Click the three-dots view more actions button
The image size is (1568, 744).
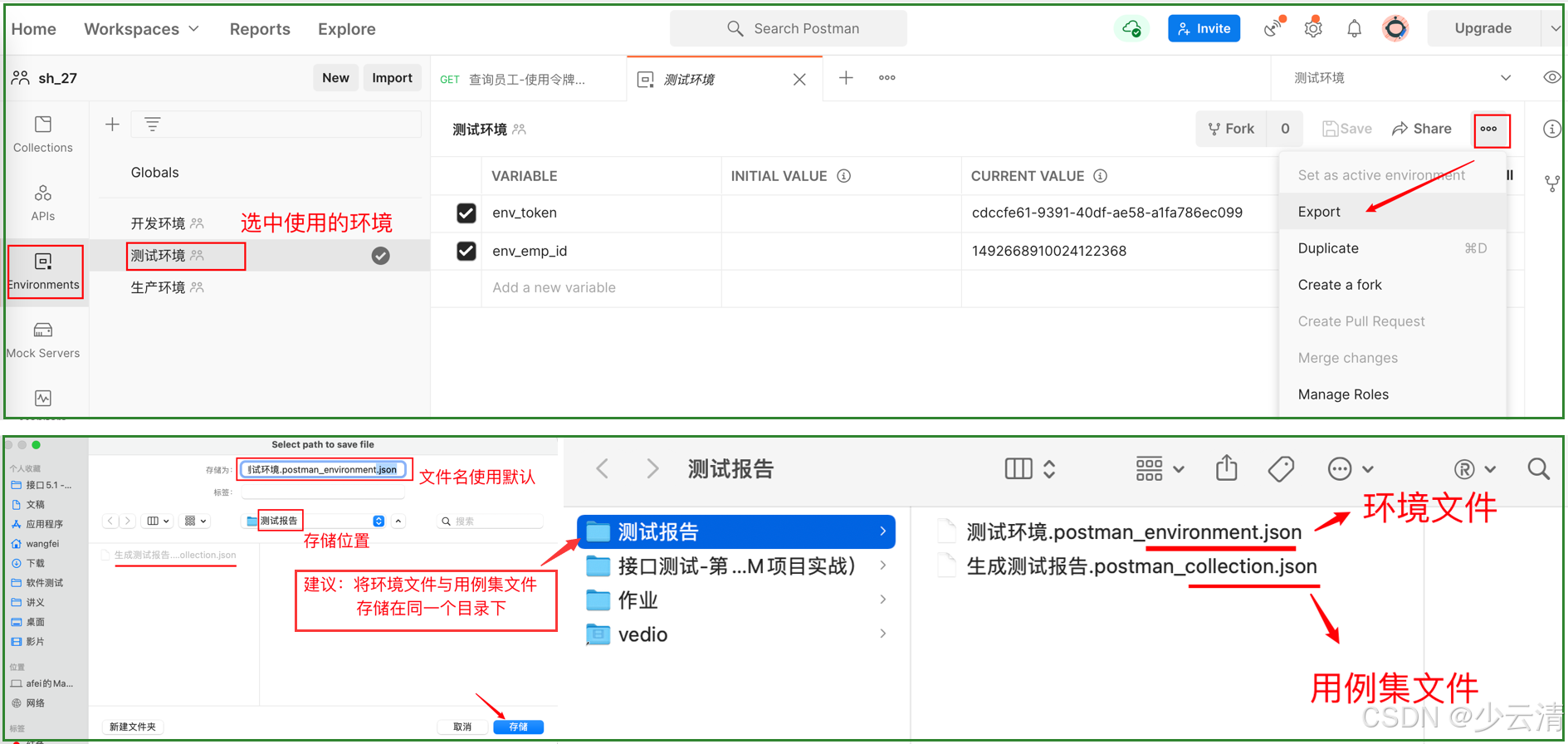1489,129
